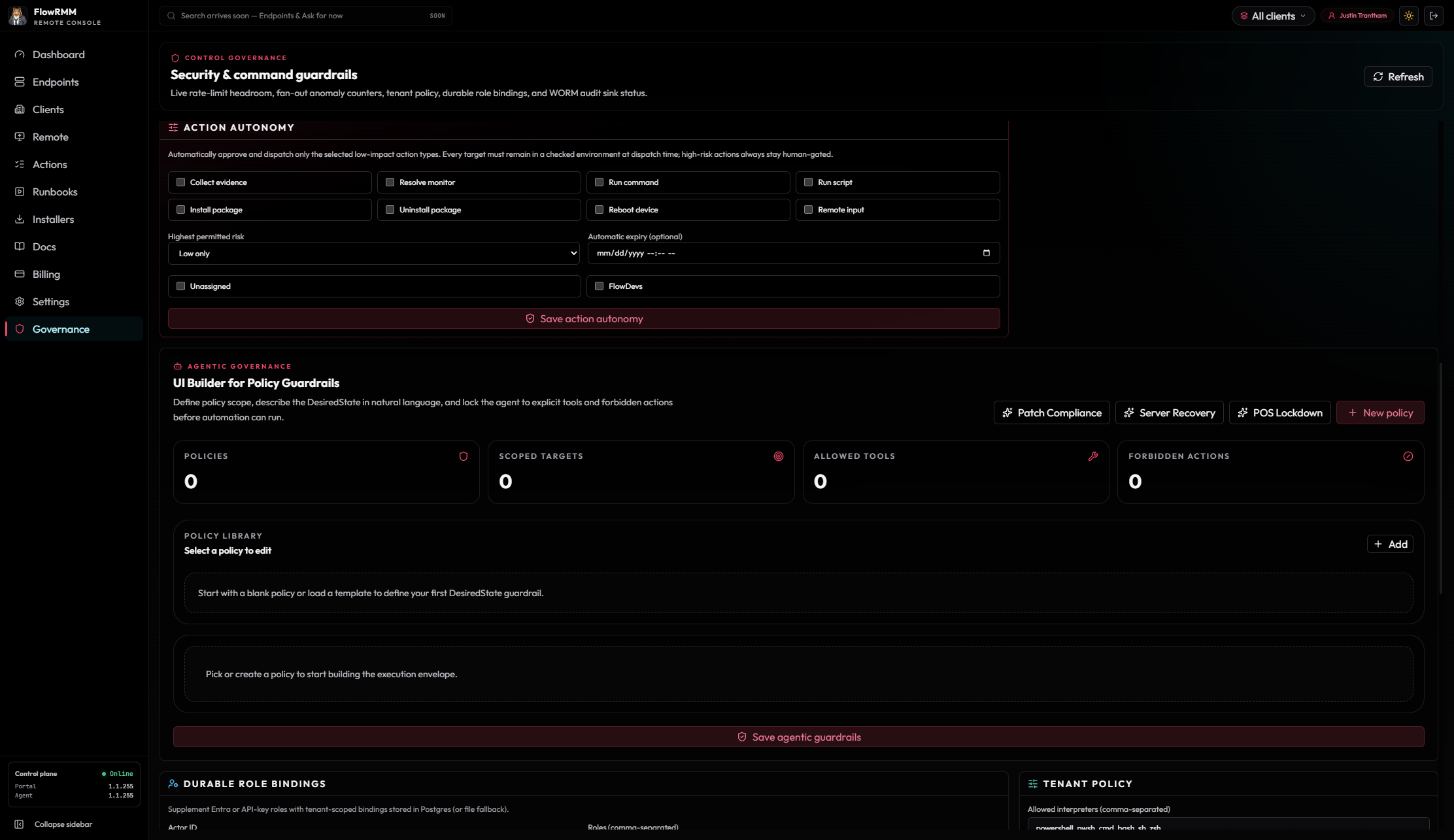Click the FlowRMM logo avatar
1454x840 pixels.
pyautogui.click(x=17, y=16)
